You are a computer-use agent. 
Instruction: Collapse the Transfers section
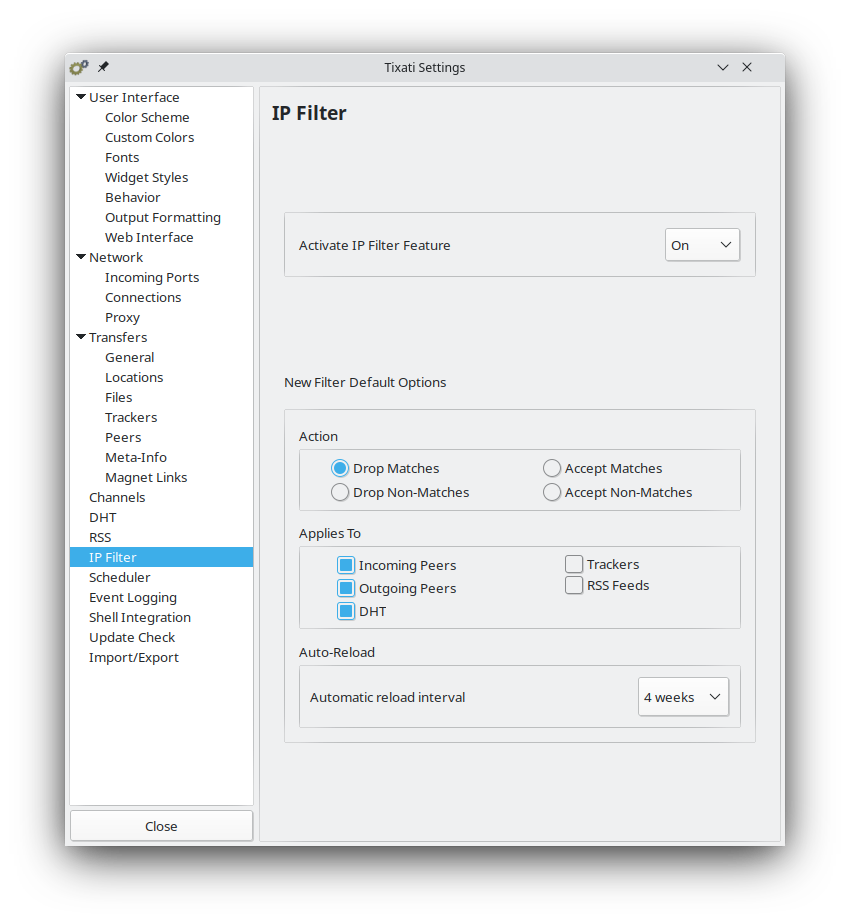[81, 337]
